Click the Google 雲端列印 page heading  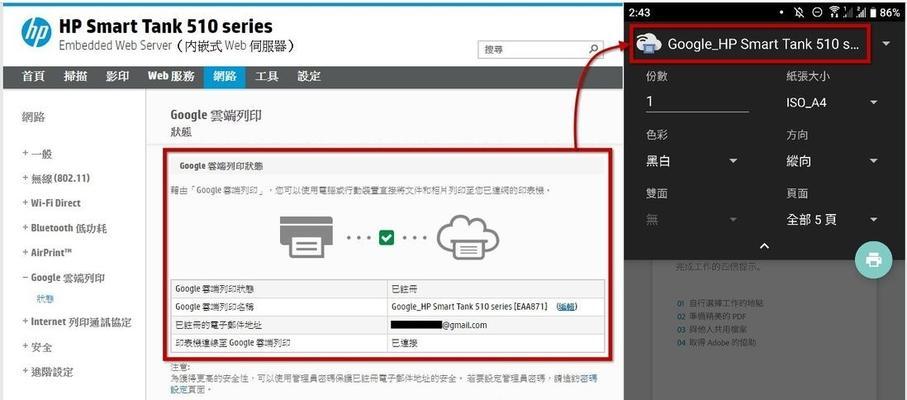[x=216, y=116]
